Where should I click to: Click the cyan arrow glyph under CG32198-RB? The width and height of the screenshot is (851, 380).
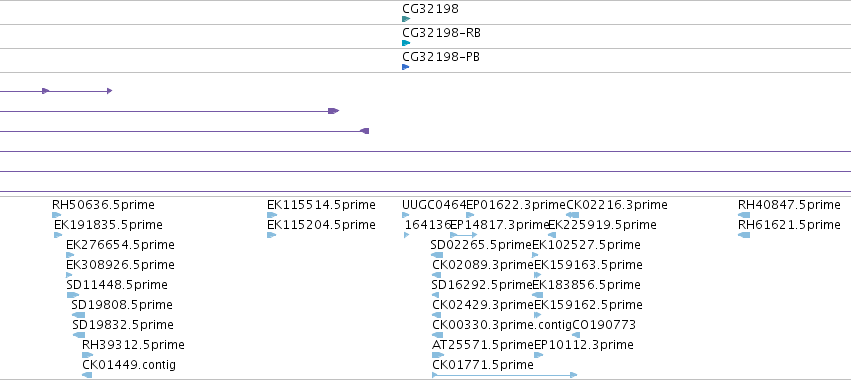406,43
